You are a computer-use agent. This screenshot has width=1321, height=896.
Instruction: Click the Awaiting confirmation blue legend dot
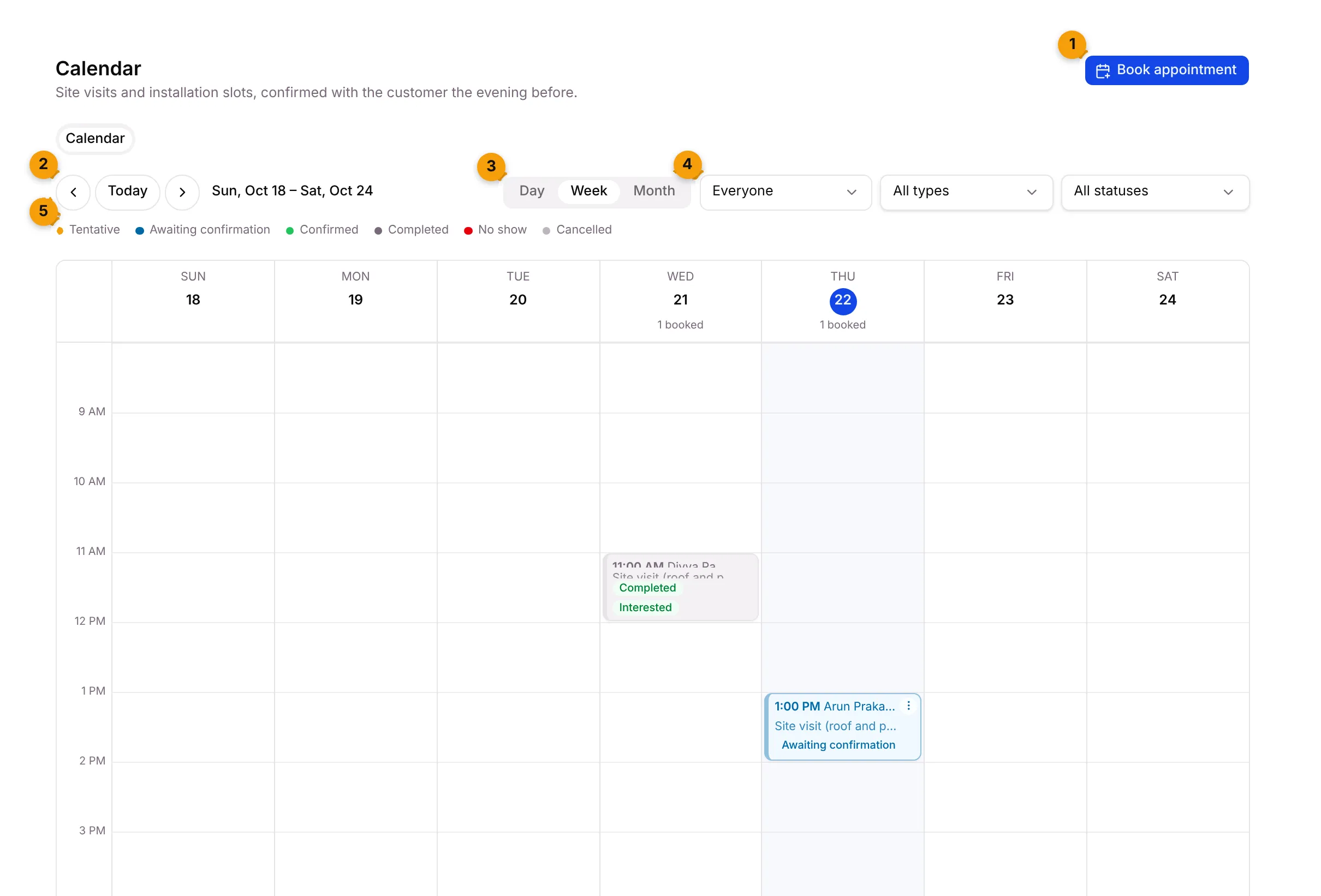139,231
